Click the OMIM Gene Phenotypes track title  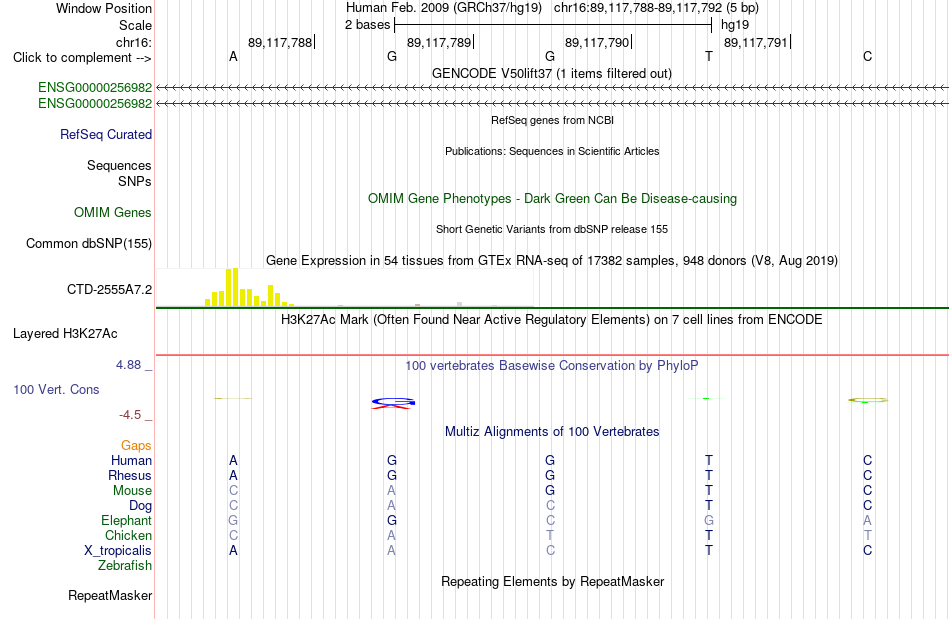(552, 199)
